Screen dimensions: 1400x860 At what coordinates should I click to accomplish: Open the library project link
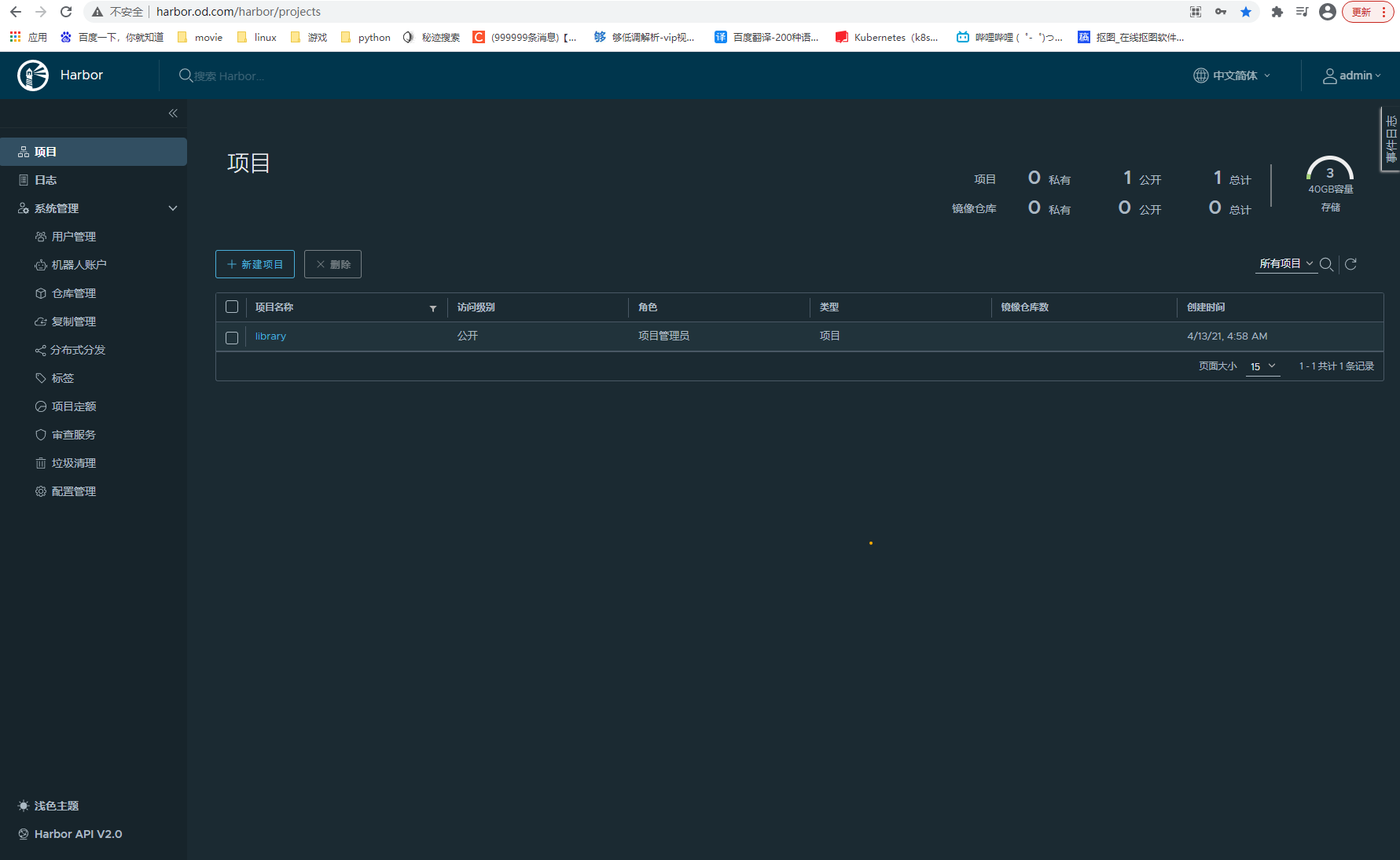tap(270, 336)
